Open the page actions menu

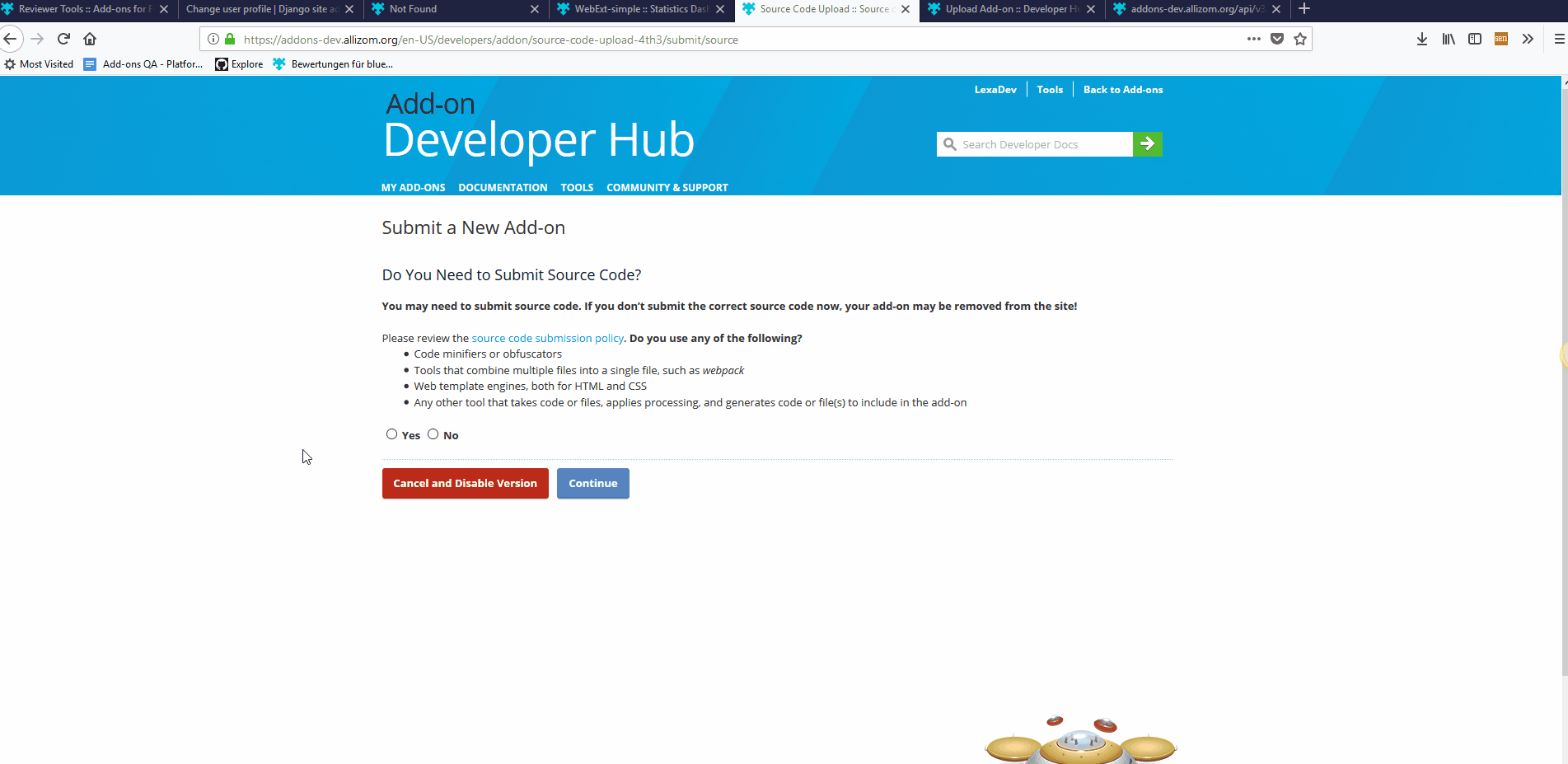1253,39
